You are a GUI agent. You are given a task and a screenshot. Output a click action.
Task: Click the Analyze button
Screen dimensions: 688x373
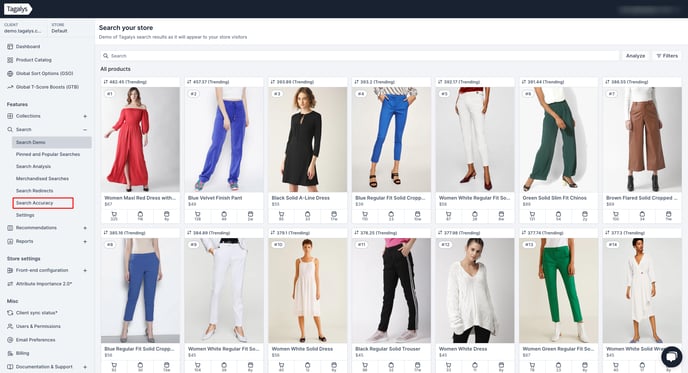click(x=635, y=56)
